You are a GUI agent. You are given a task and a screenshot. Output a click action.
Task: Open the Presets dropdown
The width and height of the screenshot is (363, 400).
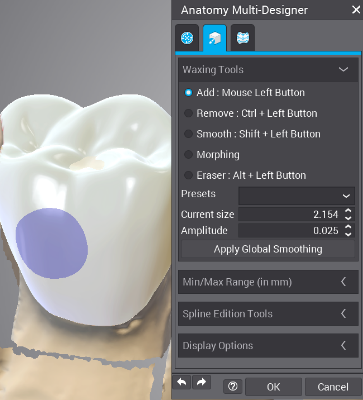pos(296,196)
